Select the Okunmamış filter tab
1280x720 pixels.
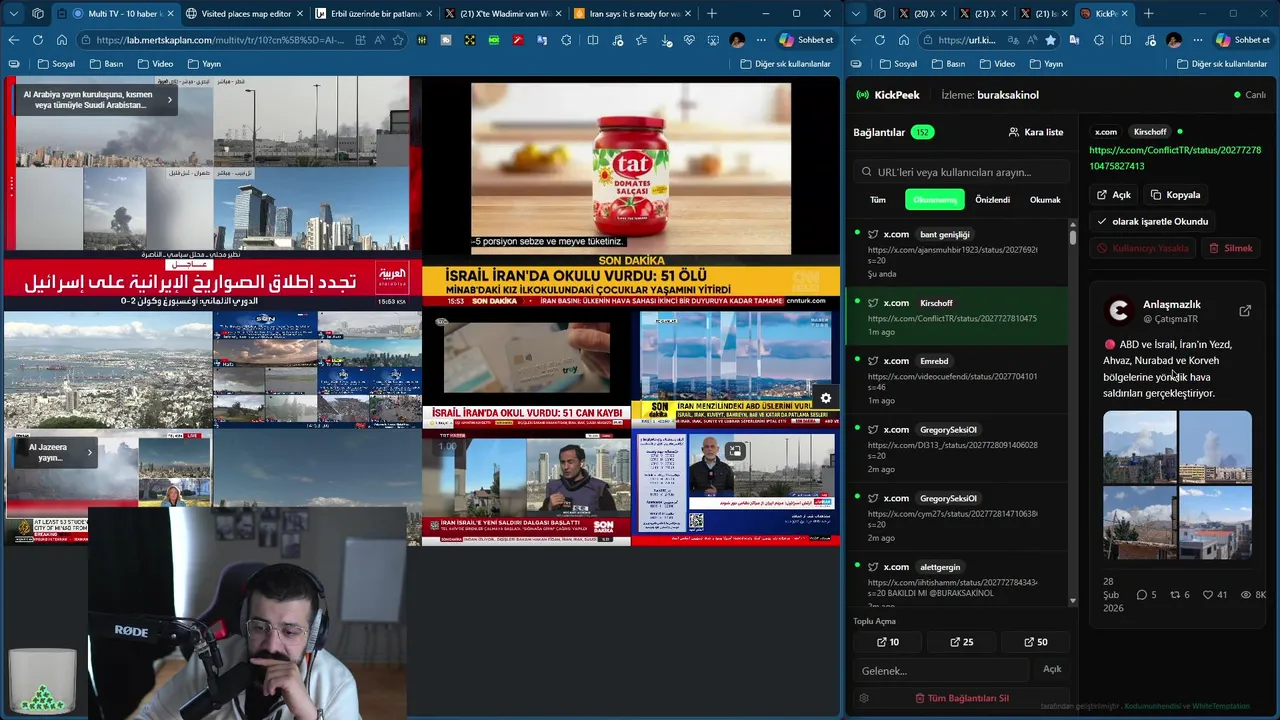(x=935, y=200)
